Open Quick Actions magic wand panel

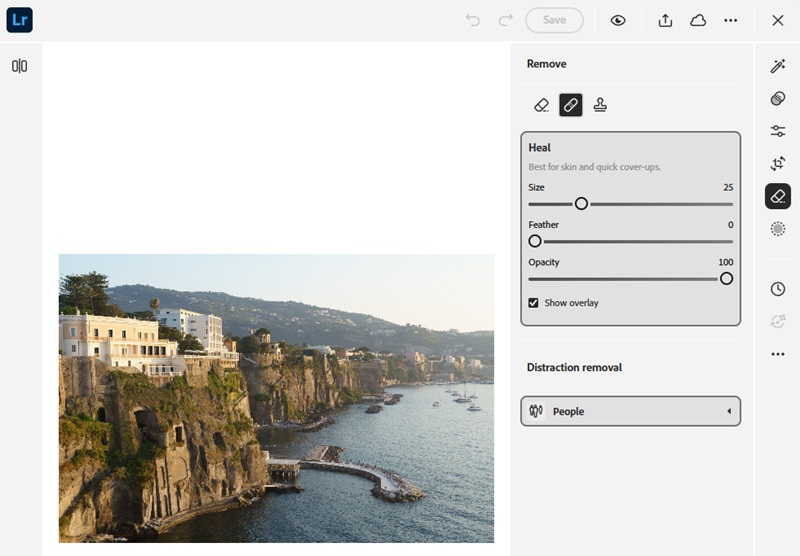[x=778, y=66]
